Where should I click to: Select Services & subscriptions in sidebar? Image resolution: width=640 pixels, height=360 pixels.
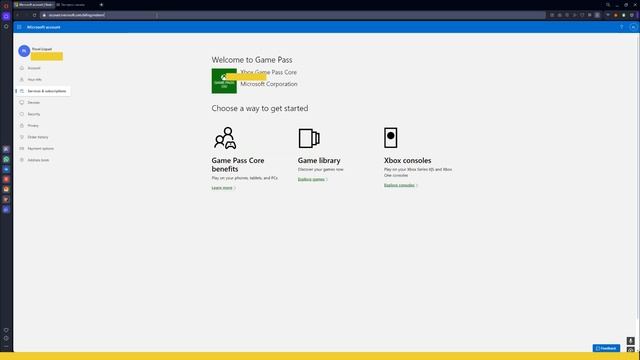click(x=43, y=91)
